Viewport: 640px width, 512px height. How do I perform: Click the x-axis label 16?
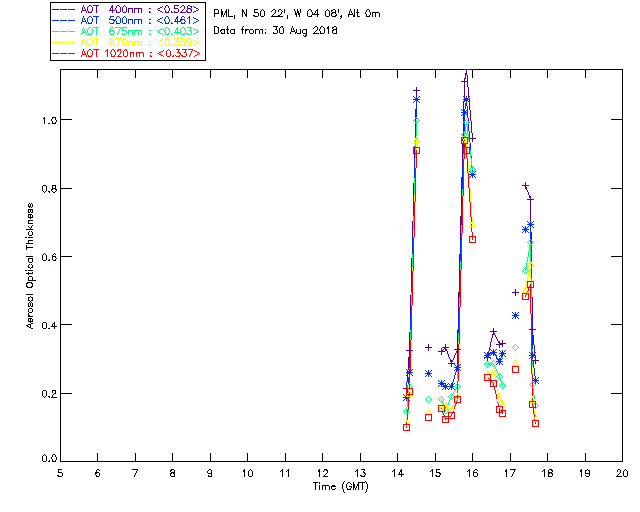(473, 473)
